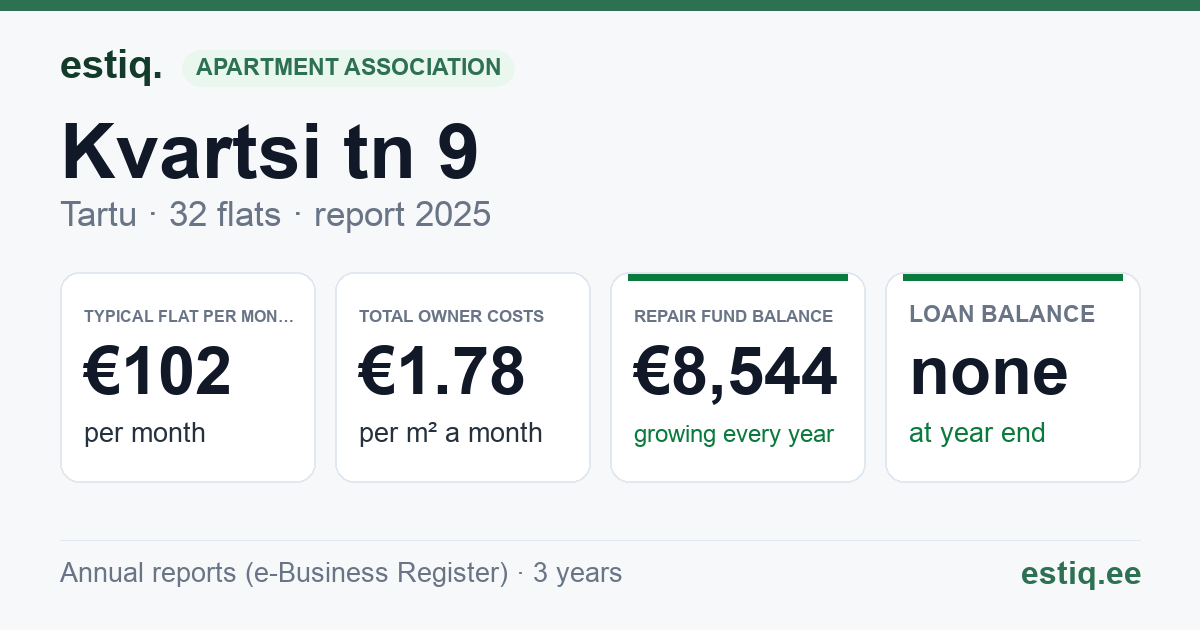This screenshot has width=1200, height=630.
Task: Click the 'at year end' caption
Action: coord(977,433)
